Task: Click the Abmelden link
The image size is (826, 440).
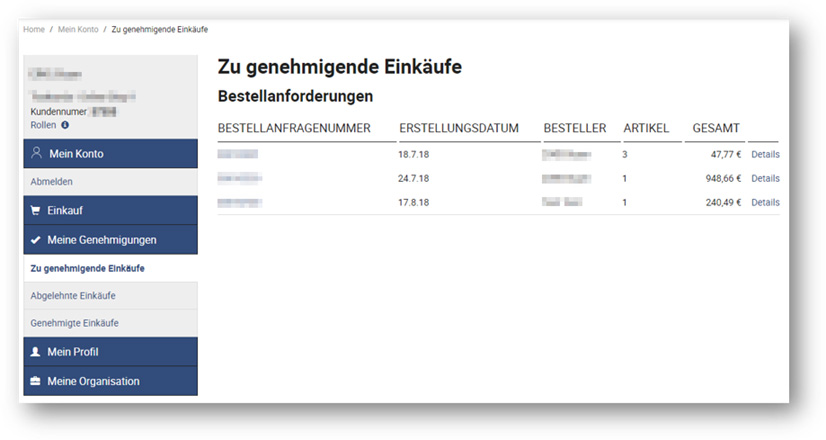Action: tap(52, 182)
